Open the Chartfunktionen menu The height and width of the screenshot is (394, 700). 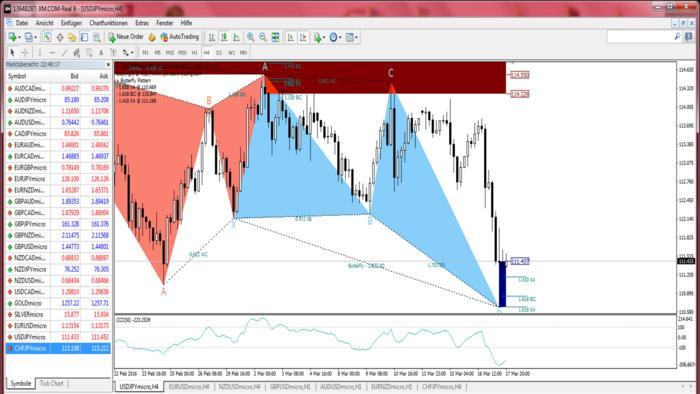pos(108,23)
